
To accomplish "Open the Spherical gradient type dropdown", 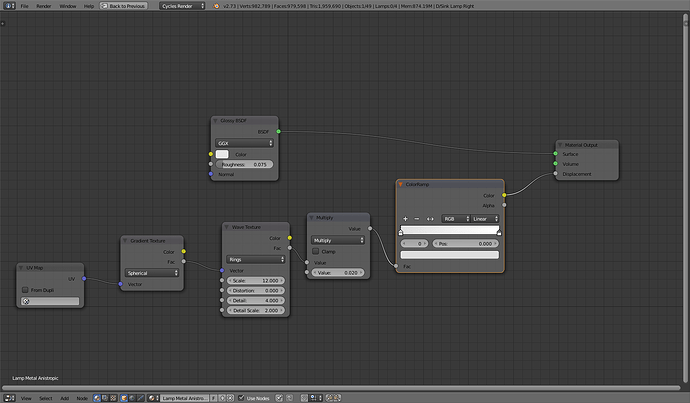I will [152, 273].
